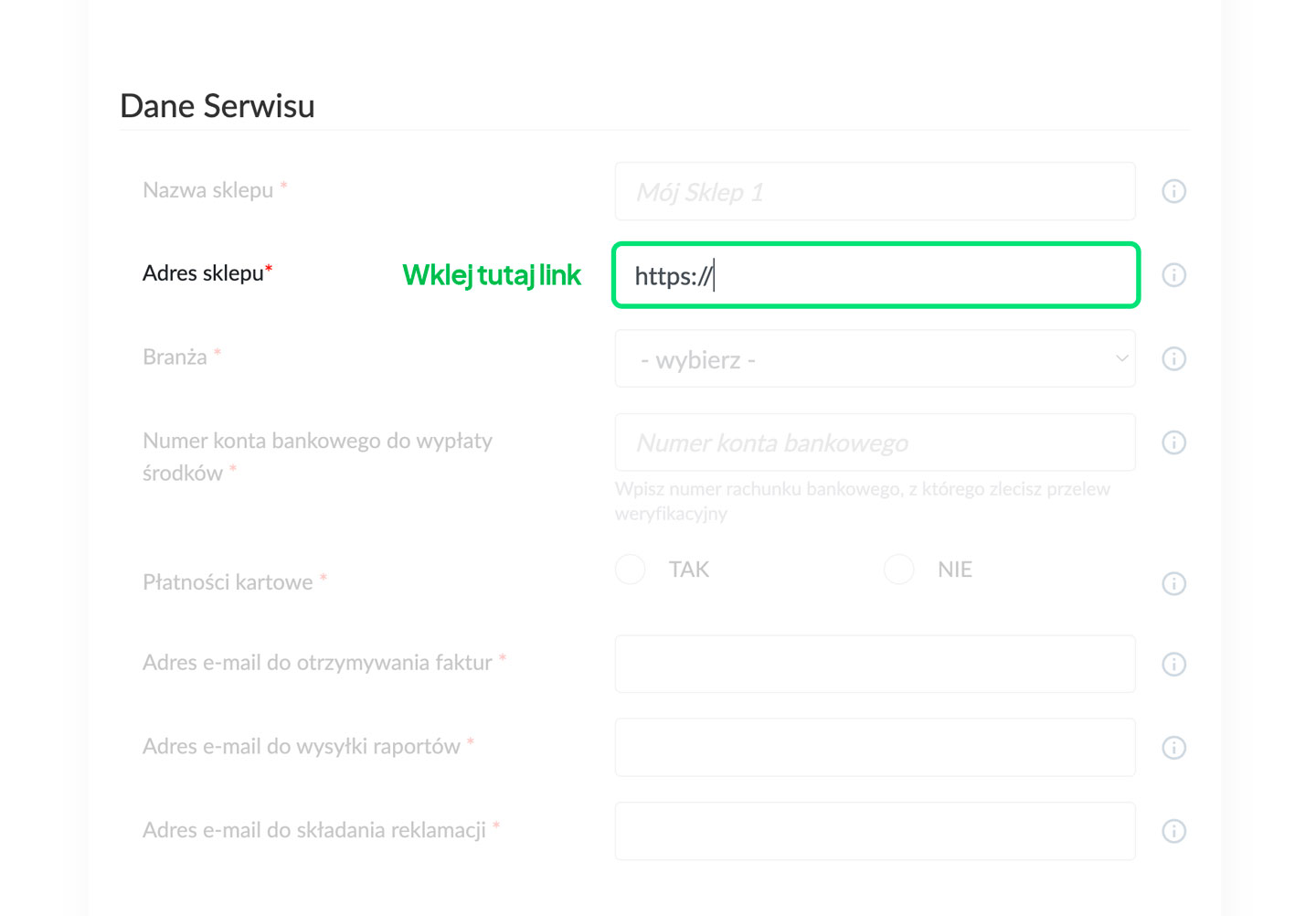
Task: Focus the Nazwa sklepu input field
Action: [875, 192]
